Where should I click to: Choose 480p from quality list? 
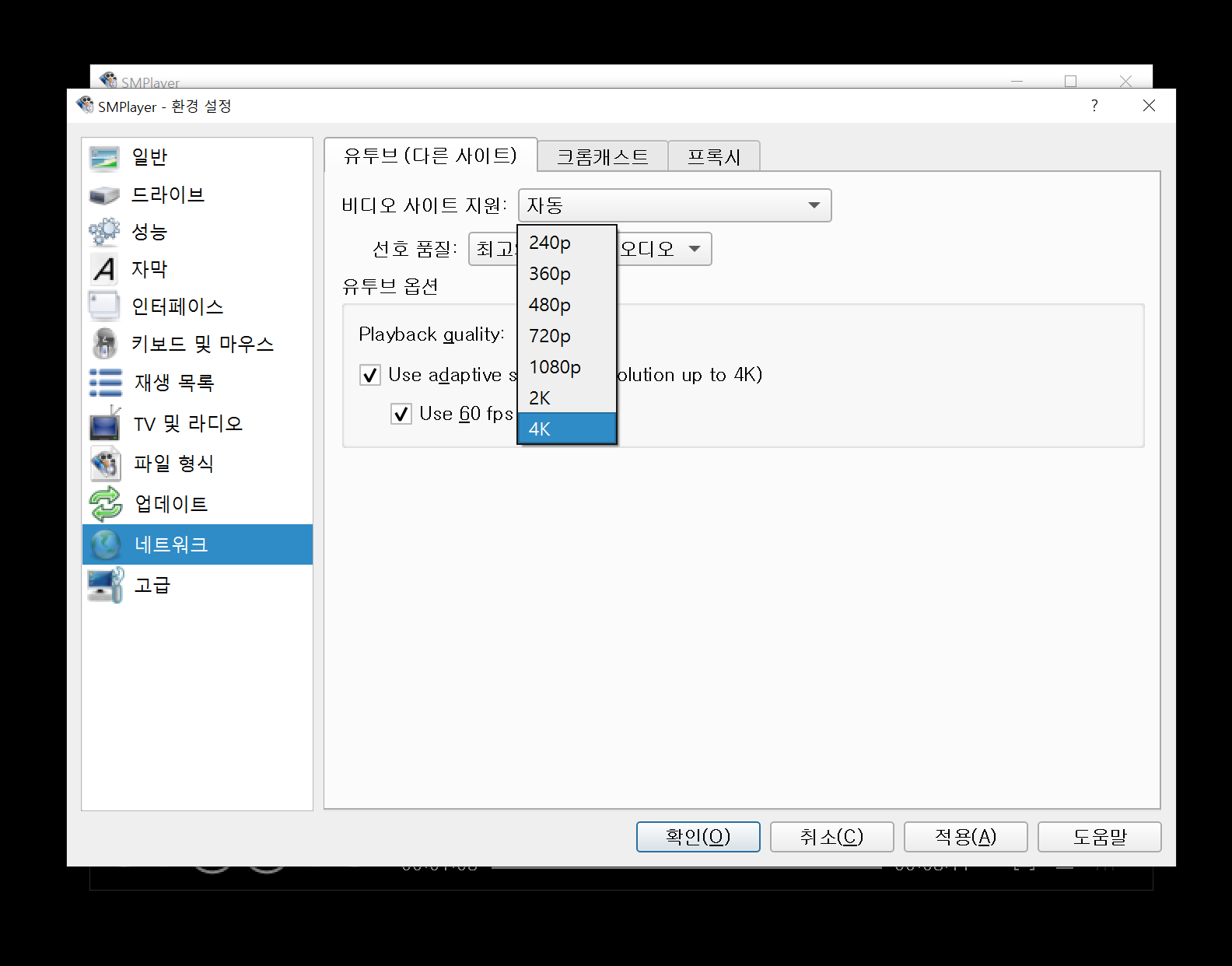tap(567, 305)
